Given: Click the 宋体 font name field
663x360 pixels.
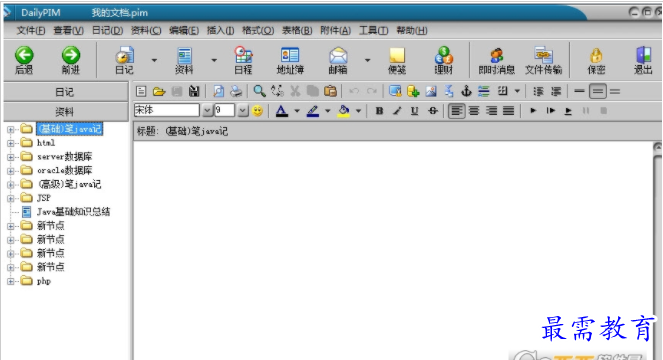Looking at the screenshot, I should pyautogui.click(x=167, y=110).
